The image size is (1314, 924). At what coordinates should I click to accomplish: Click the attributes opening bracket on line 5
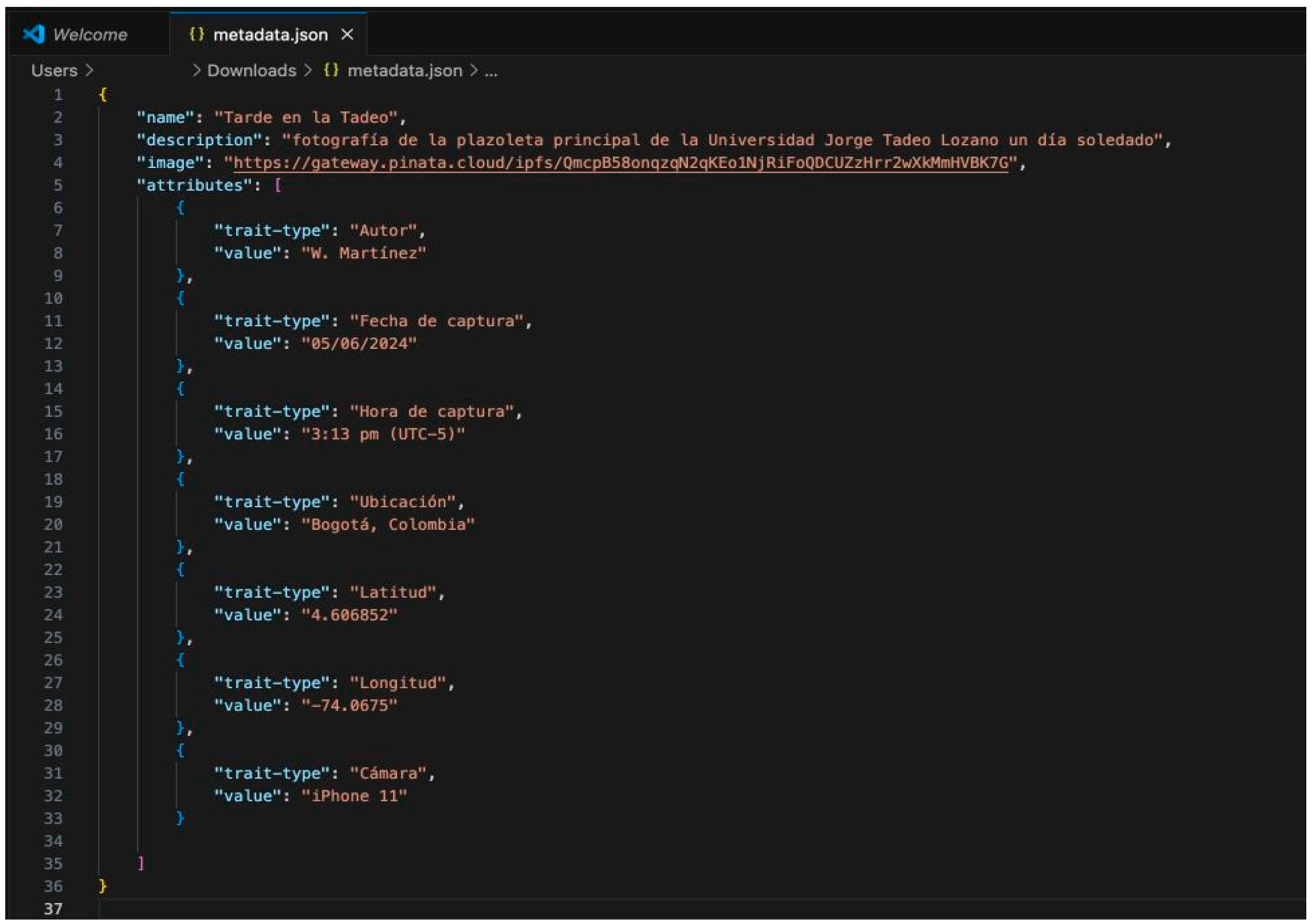(278, 185)
